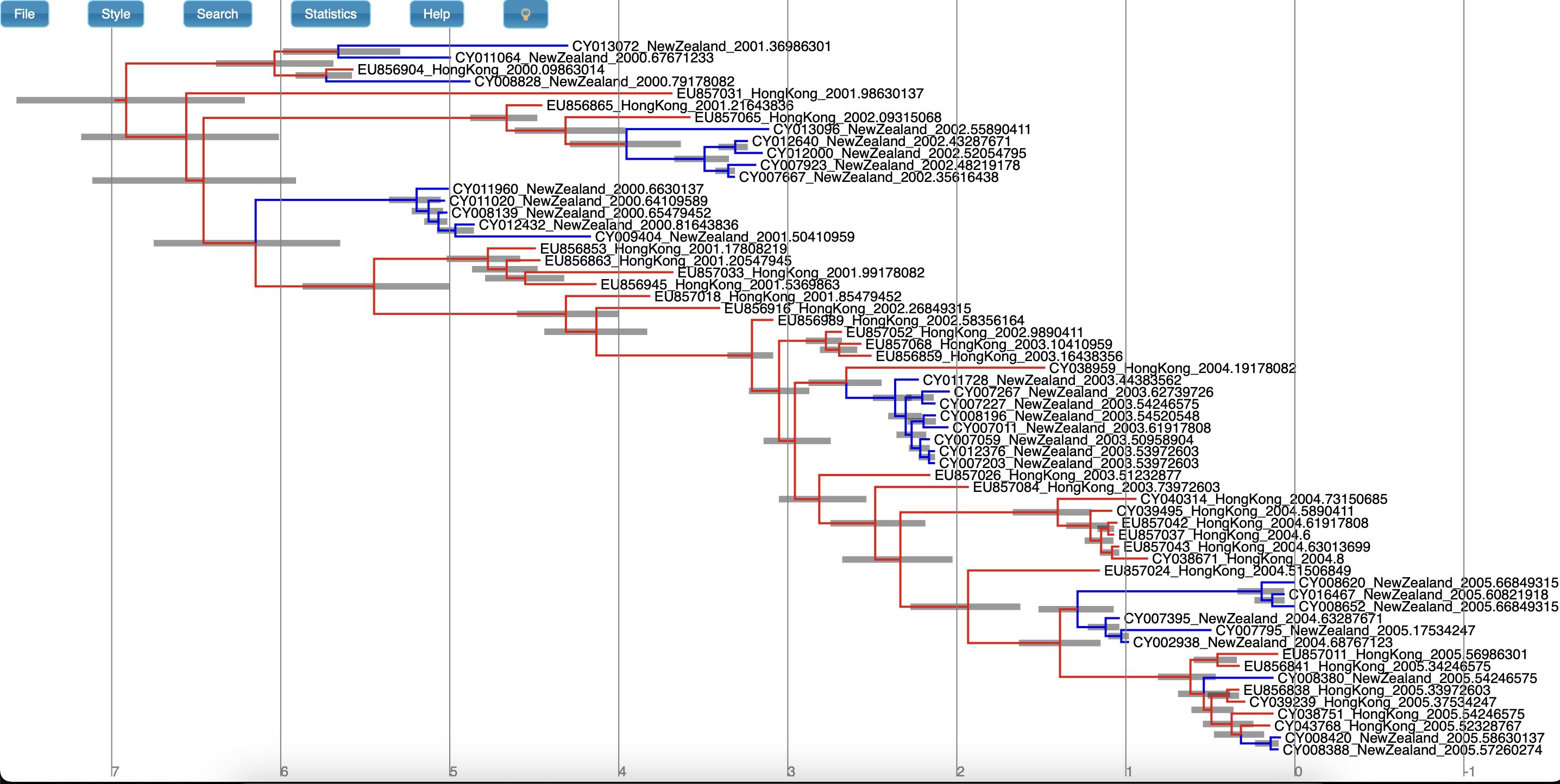This screenshot has width=1560, height=784.
Task: Select tip label EU856859_HongKong_2003.16438356
Action: (x=999, y=356)
